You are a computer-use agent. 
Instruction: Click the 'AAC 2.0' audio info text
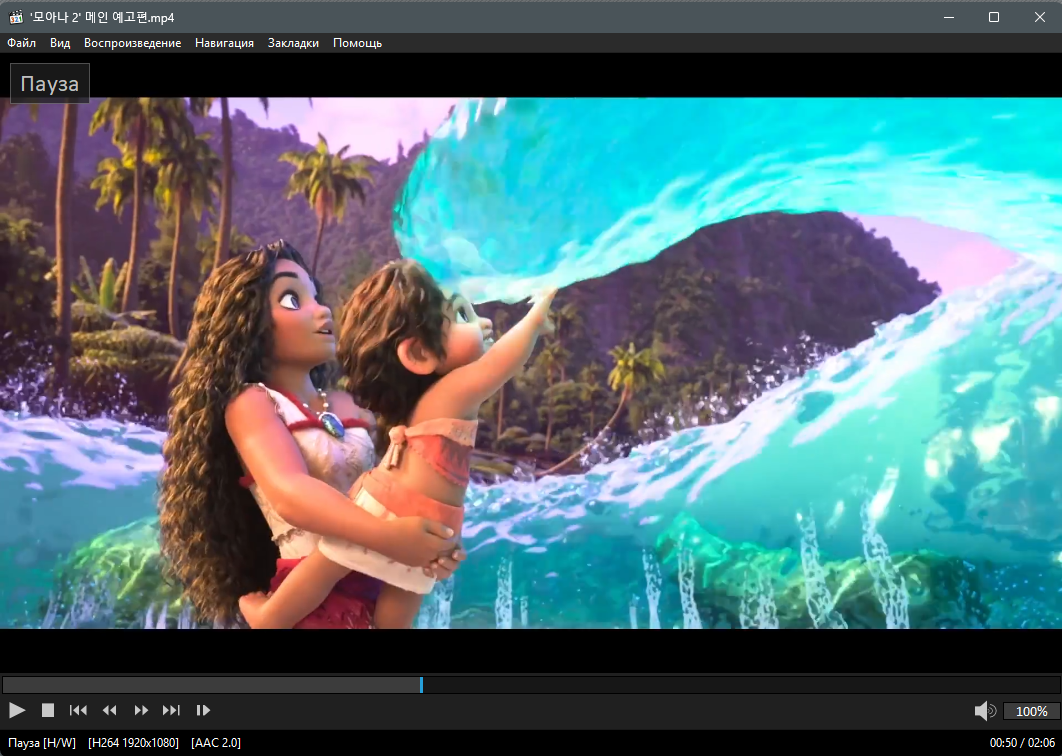(x=216, y=743)
